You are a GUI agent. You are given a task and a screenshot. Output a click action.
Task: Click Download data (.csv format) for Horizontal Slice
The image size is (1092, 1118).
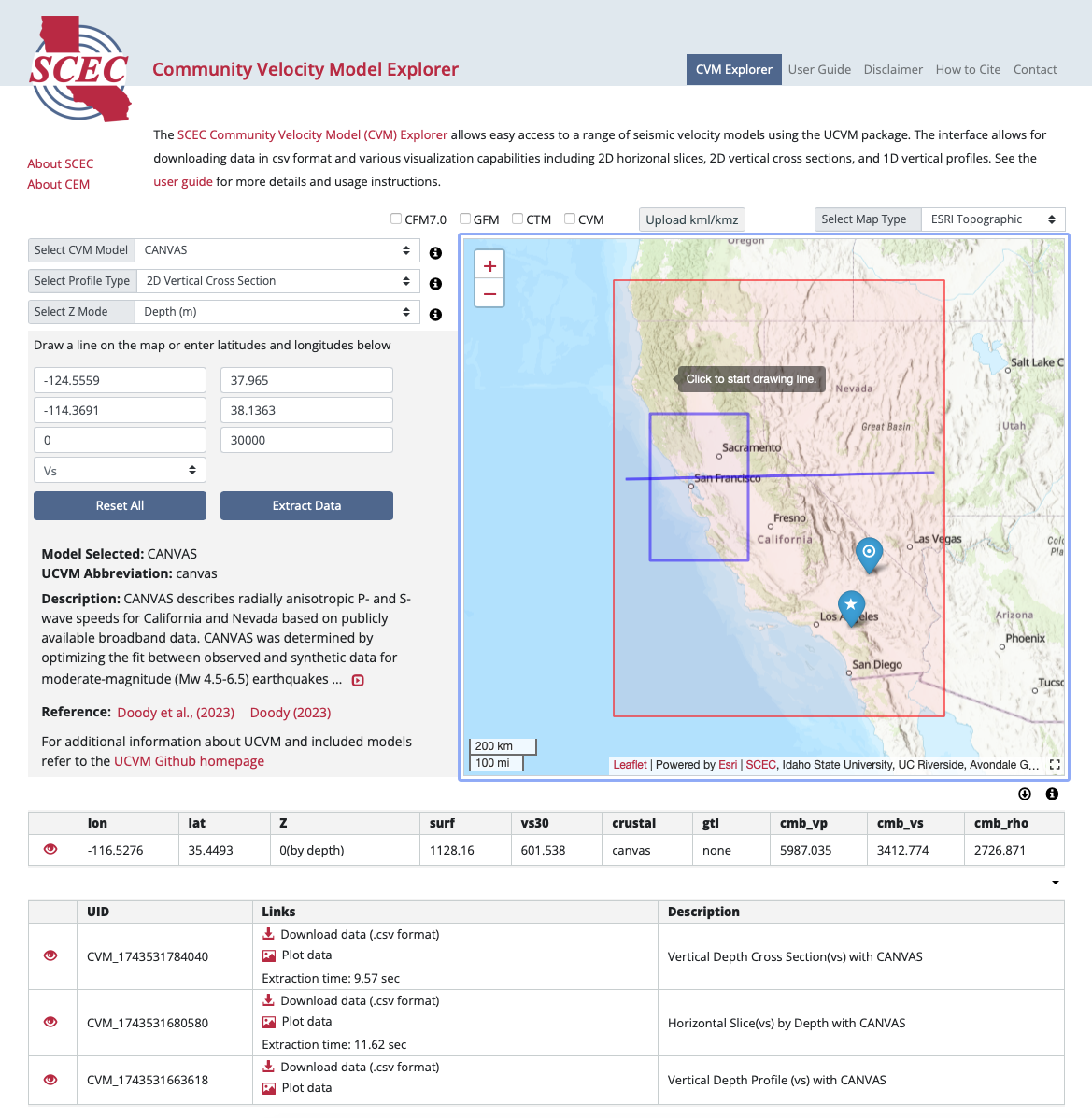coord(360,1000)
